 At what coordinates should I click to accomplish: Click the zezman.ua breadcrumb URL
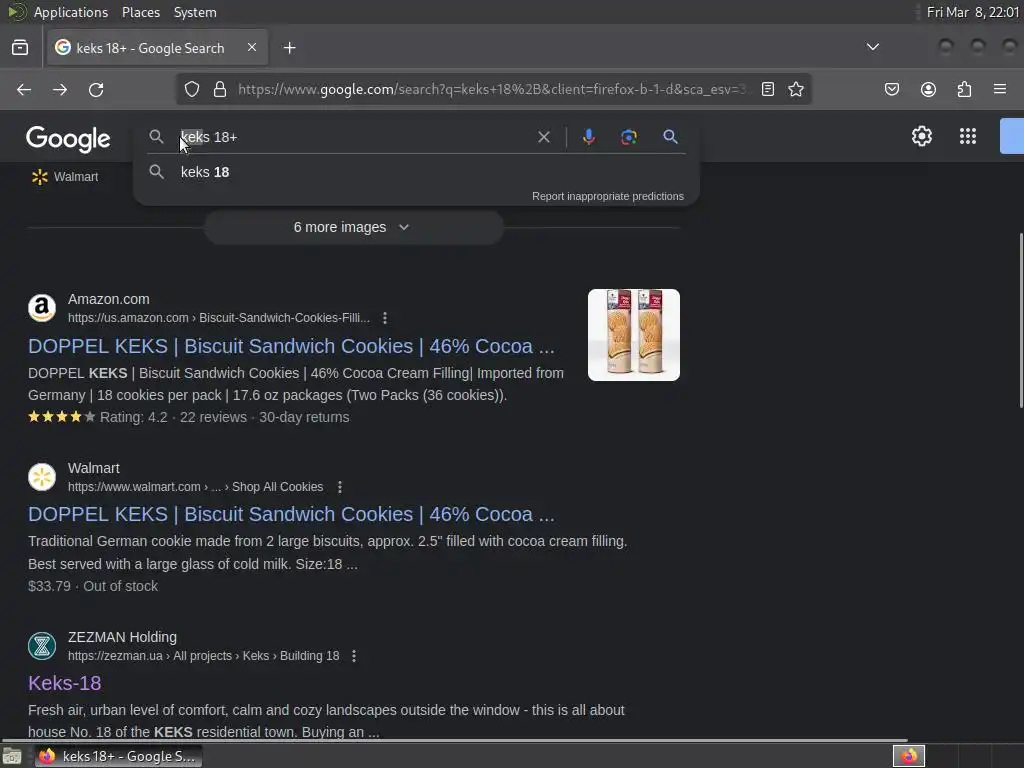tap(204, 656)
